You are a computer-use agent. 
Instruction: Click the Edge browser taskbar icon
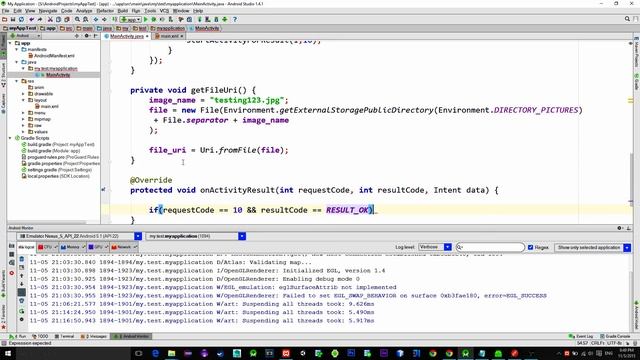(x=155, y=353)
